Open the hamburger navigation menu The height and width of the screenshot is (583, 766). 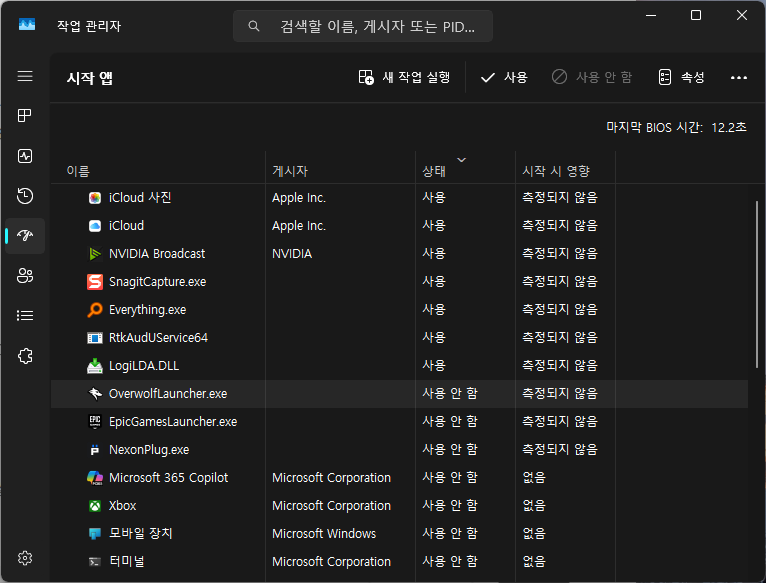(25, 76)
